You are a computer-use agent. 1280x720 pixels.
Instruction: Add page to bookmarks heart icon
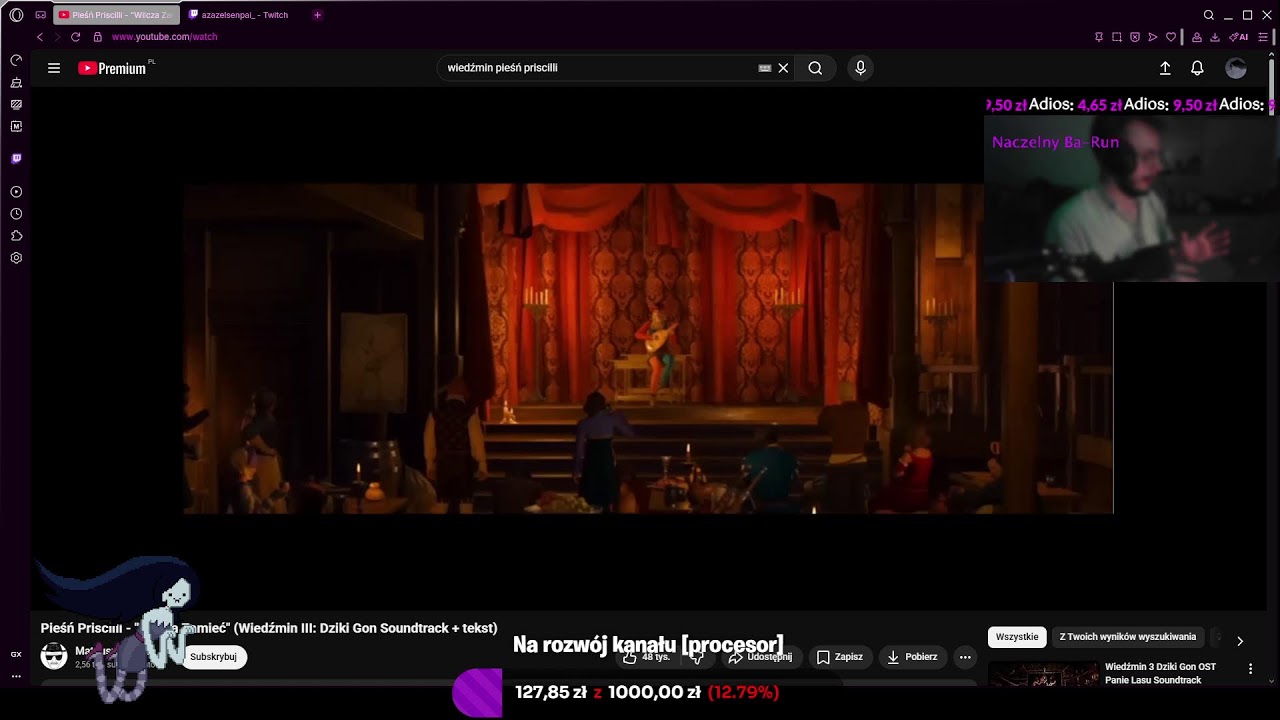point(1171,37)
